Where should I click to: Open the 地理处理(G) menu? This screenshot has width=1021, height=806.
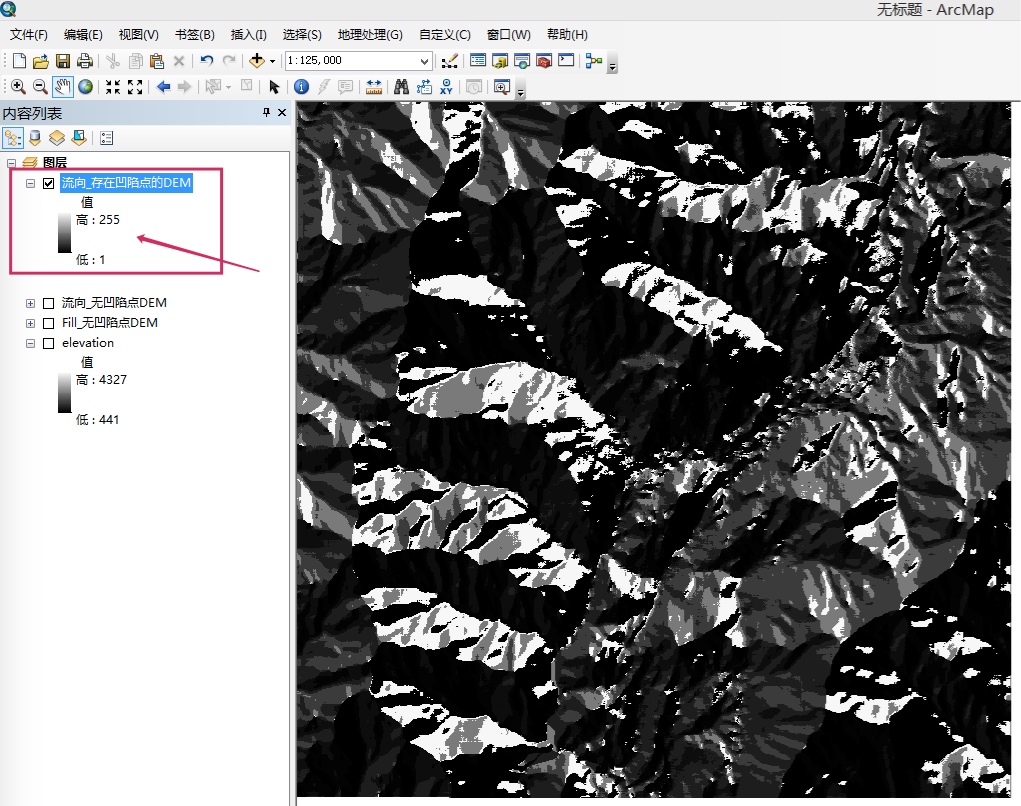pos(370,35)
